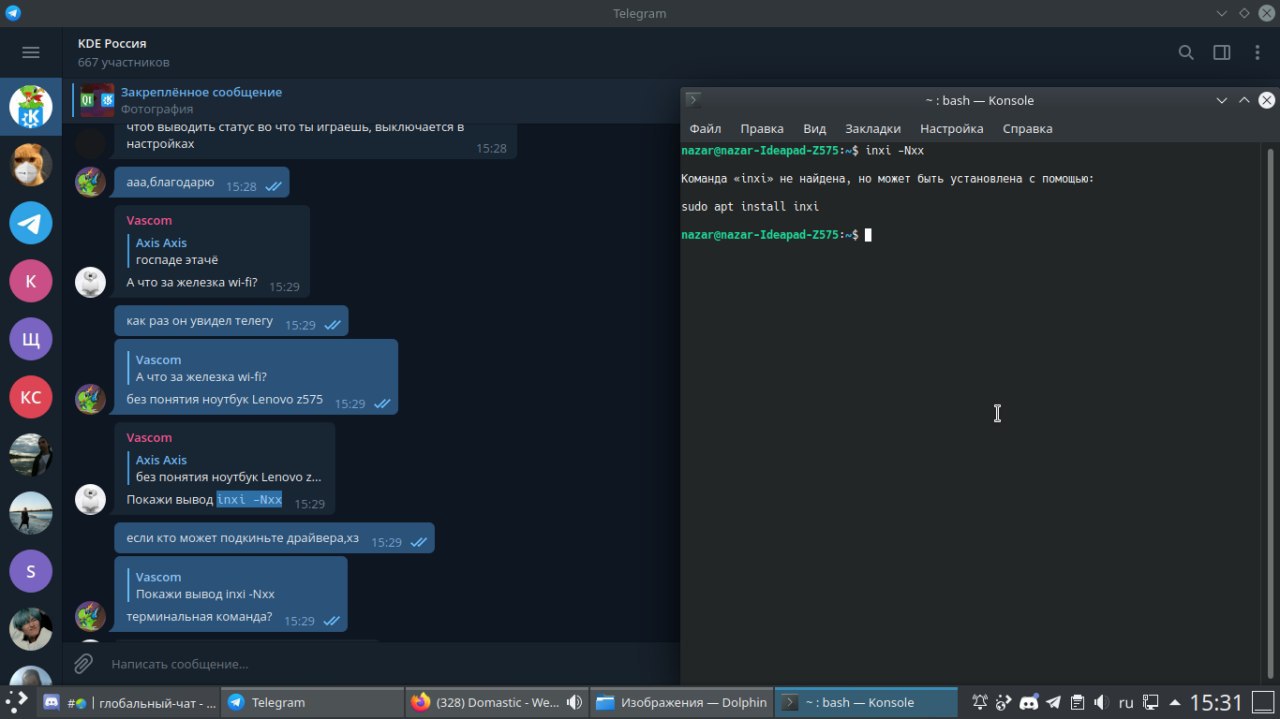Click the attach file paperclip icon
Screen dimensions: 1280x719
click(84, 663)
